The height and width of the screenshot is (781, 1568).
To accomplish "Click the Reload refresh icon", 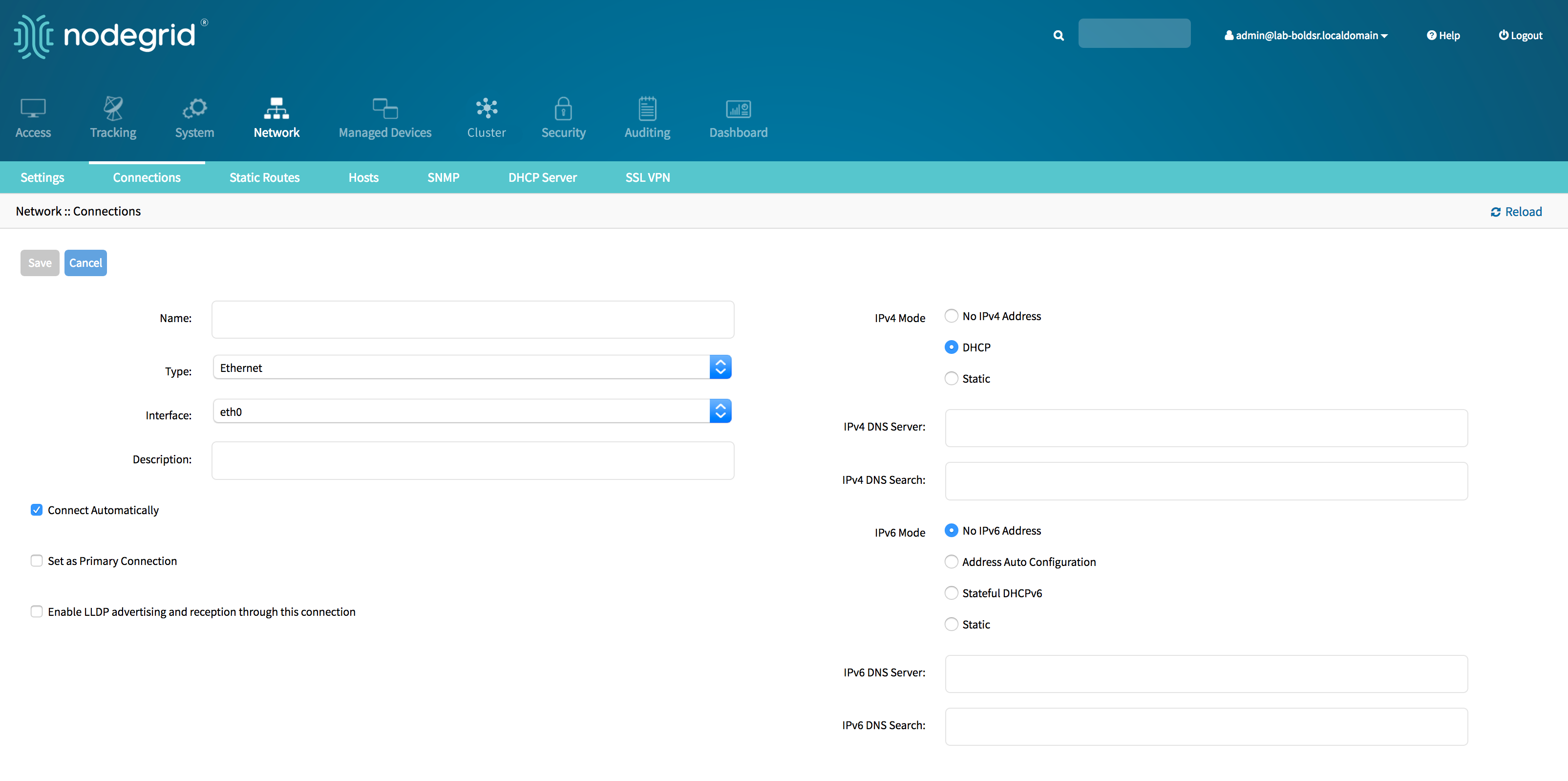I will click(x=1495, y=212).
